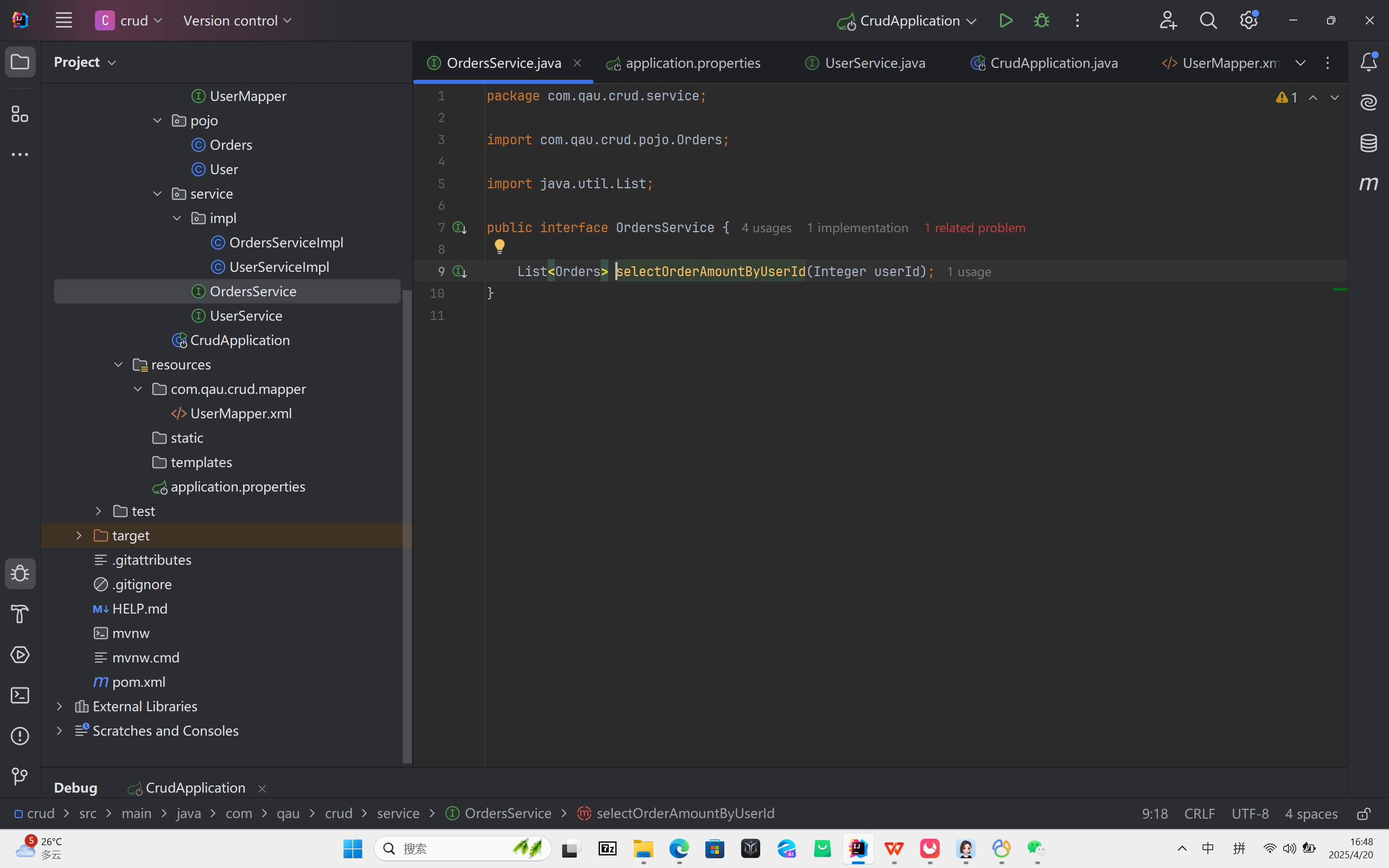The width and height of the screenshot is (1389, 868).
Task: Run CrudApplication with the green play icon
Action: tap(1005, 21)
